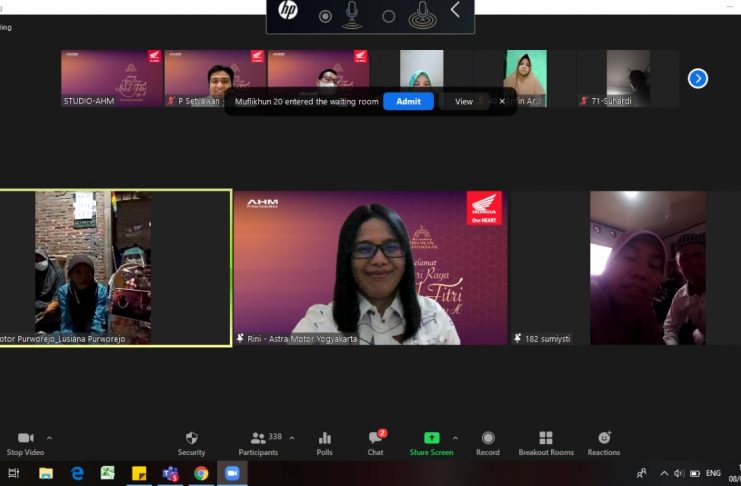Viewport: 741px width, 486px height.
Task: Select the Rini - Astra Motor Yogyakarta video
Action: pyautogui.click(x=370, y=267)
